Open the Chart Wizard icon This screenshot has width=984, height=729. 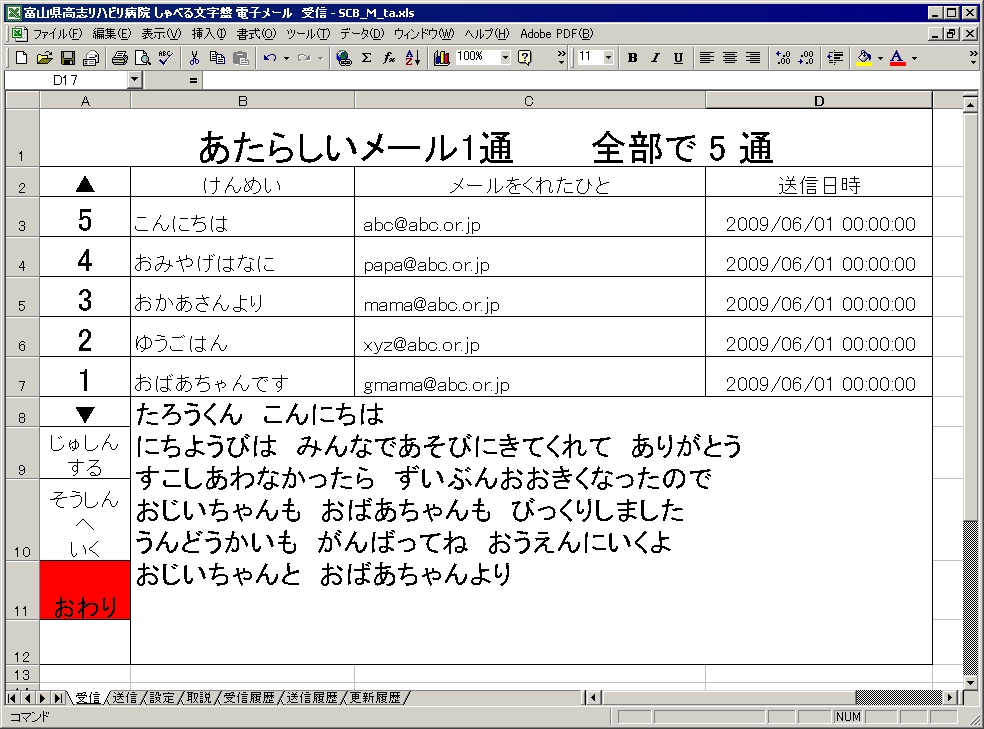441,58
